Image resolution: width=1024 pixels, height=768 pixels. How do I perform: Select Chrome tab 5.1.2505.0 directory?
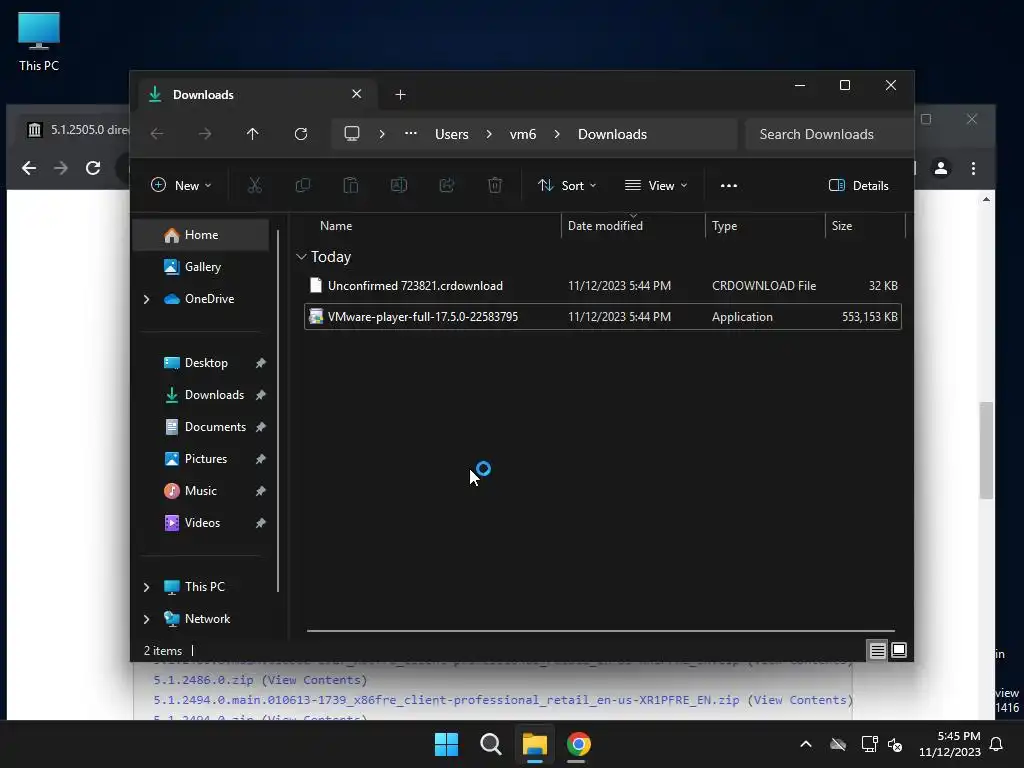tap(78, 130)
